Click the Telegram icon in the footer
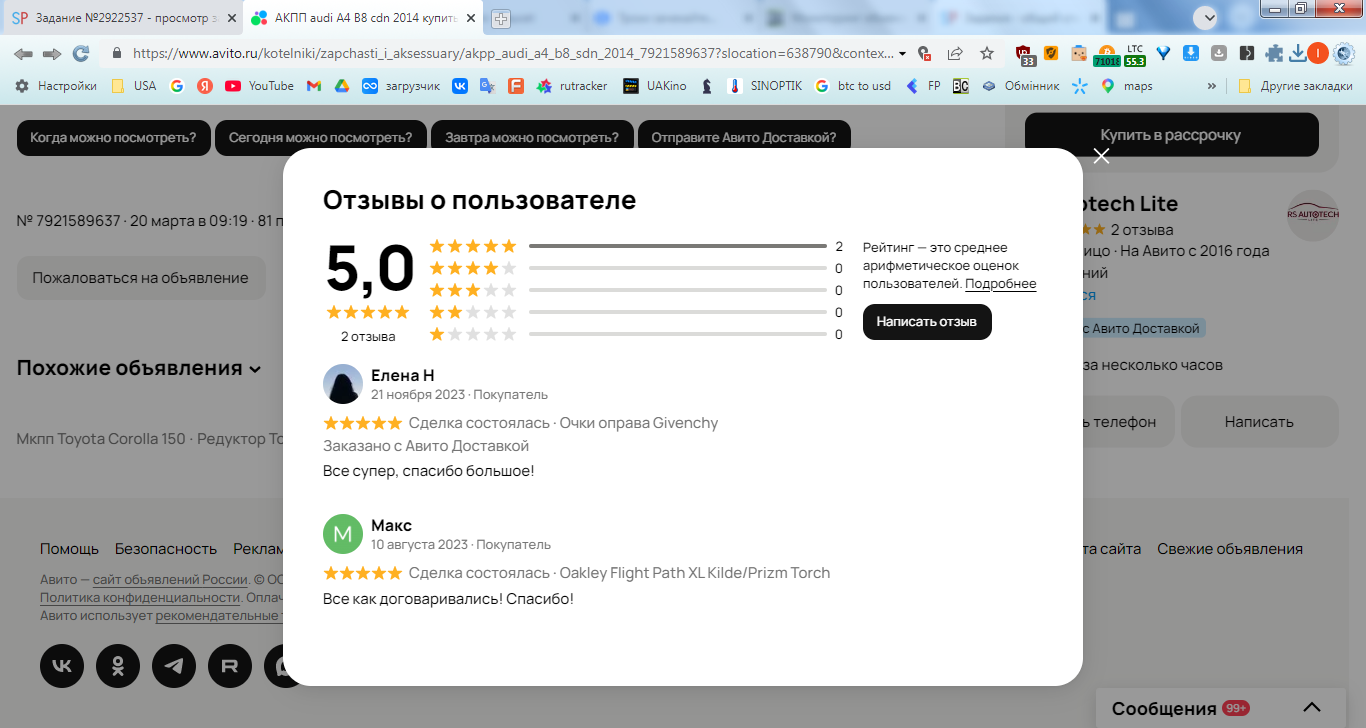 click(x=174, y=666)
